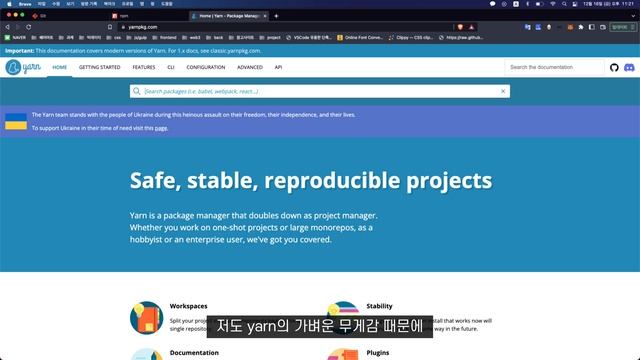Click the Ukraine flag image in the banner
The width and height of the screenshot is (640, 360).
pos(16,121)
